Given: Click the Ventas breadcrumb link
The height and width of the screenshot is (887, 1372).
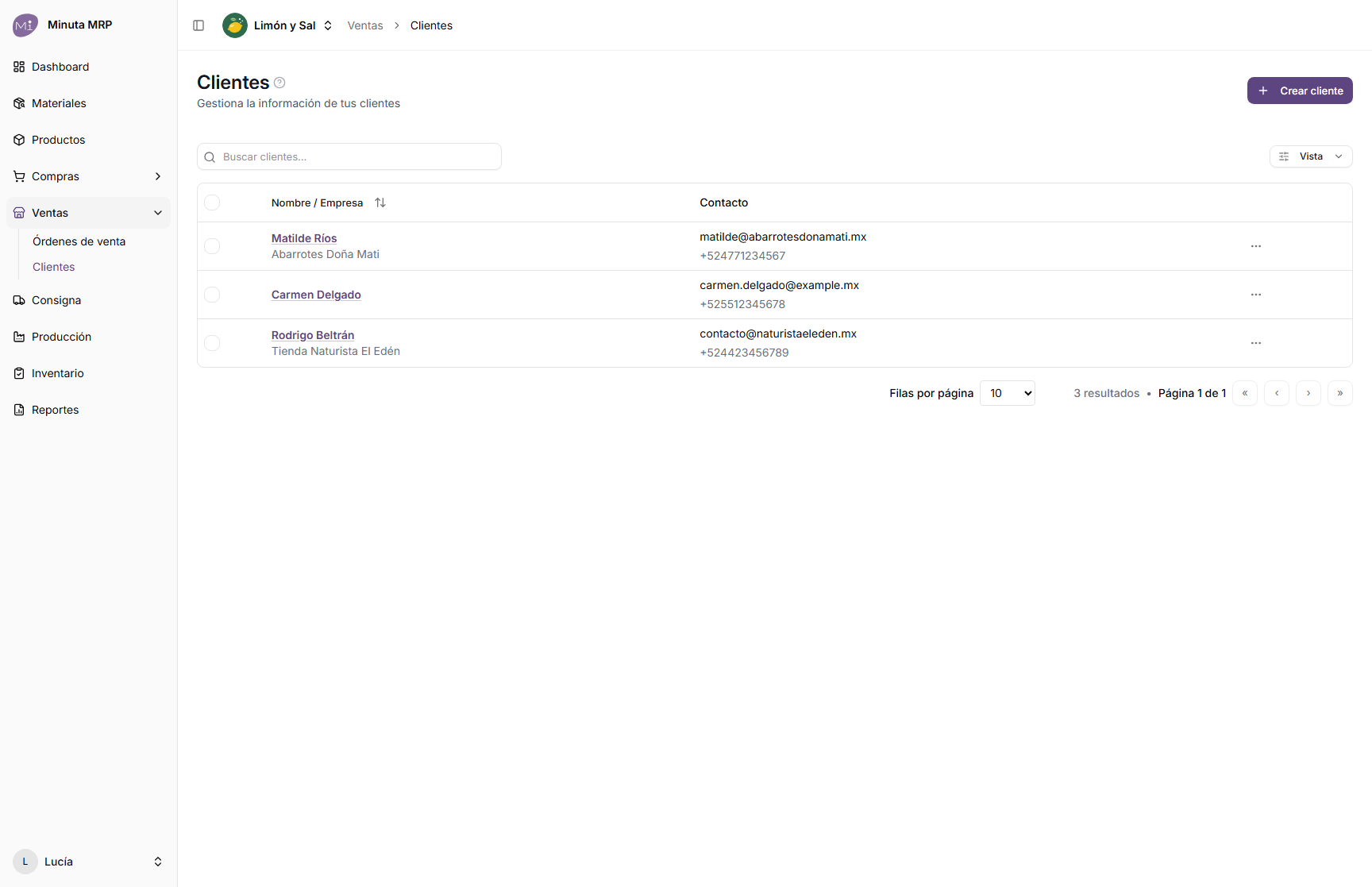Looking at the screenshot, I should click(365, 25).
